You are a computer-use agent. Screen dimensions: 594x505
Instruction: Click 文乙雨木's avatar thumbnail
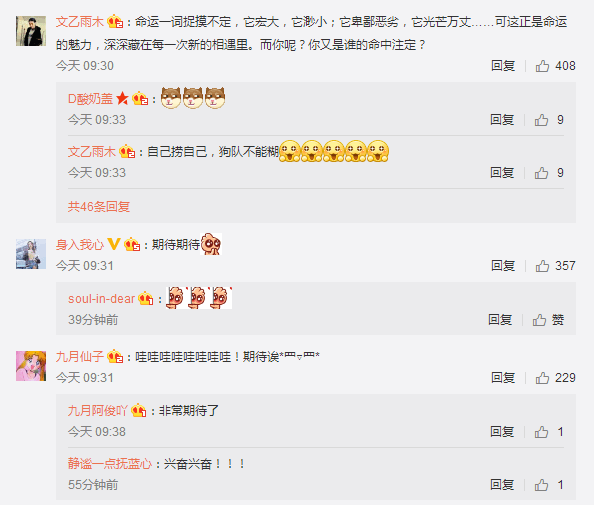click(31, 31)
